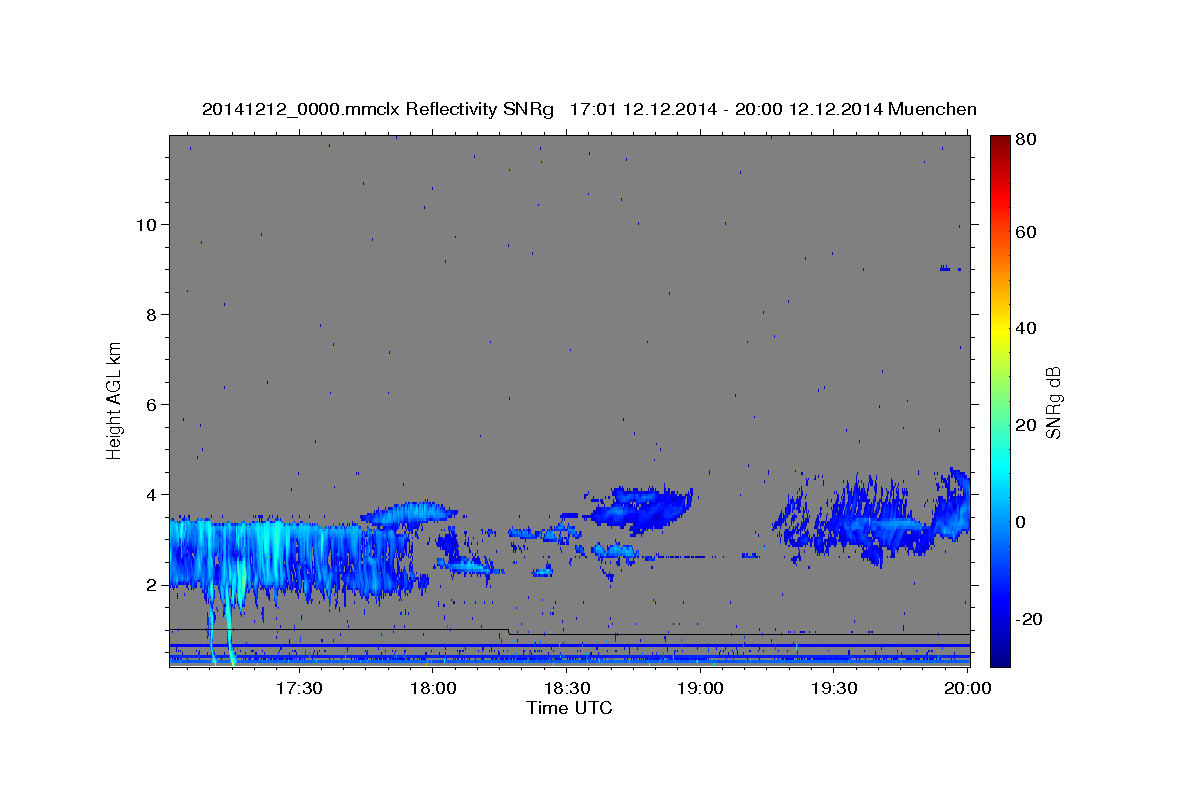1200x800 pixels.
Task: Click the colorbar value 0
Action: click(x=1021, y=522)
